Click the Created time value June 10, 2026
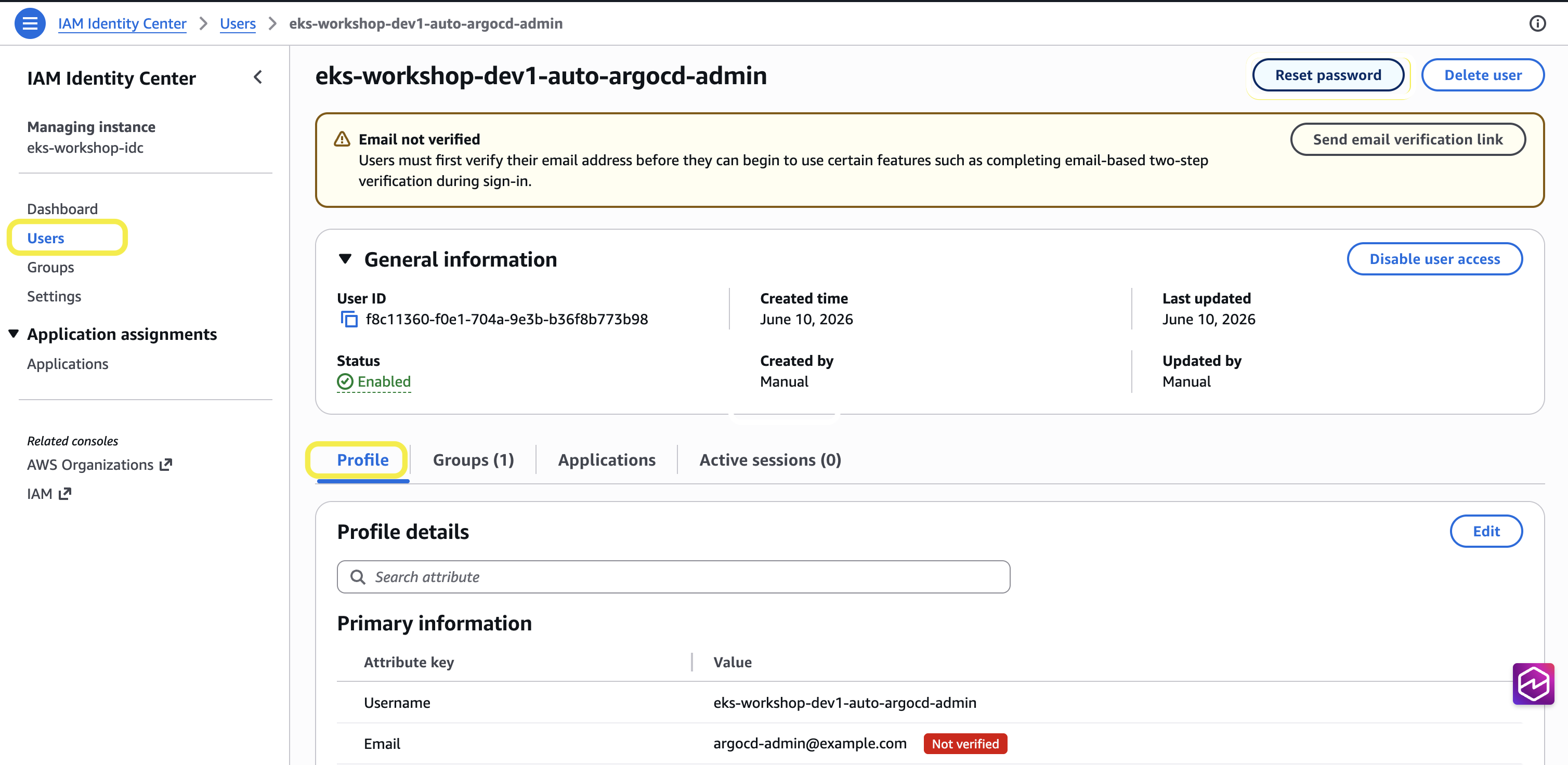1568x765 pixels. coord(806,319)
